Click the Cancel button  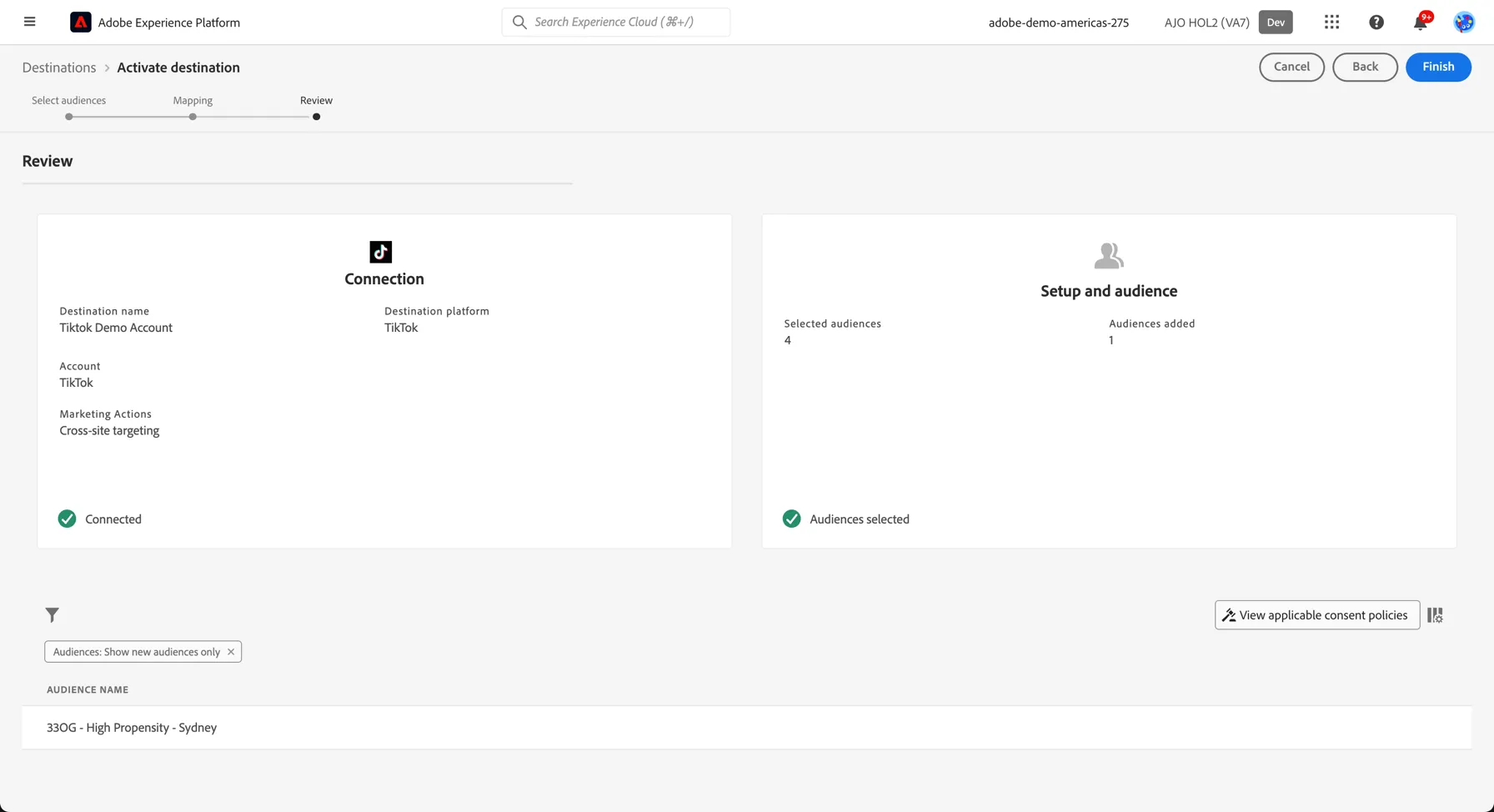[1291, 67]
